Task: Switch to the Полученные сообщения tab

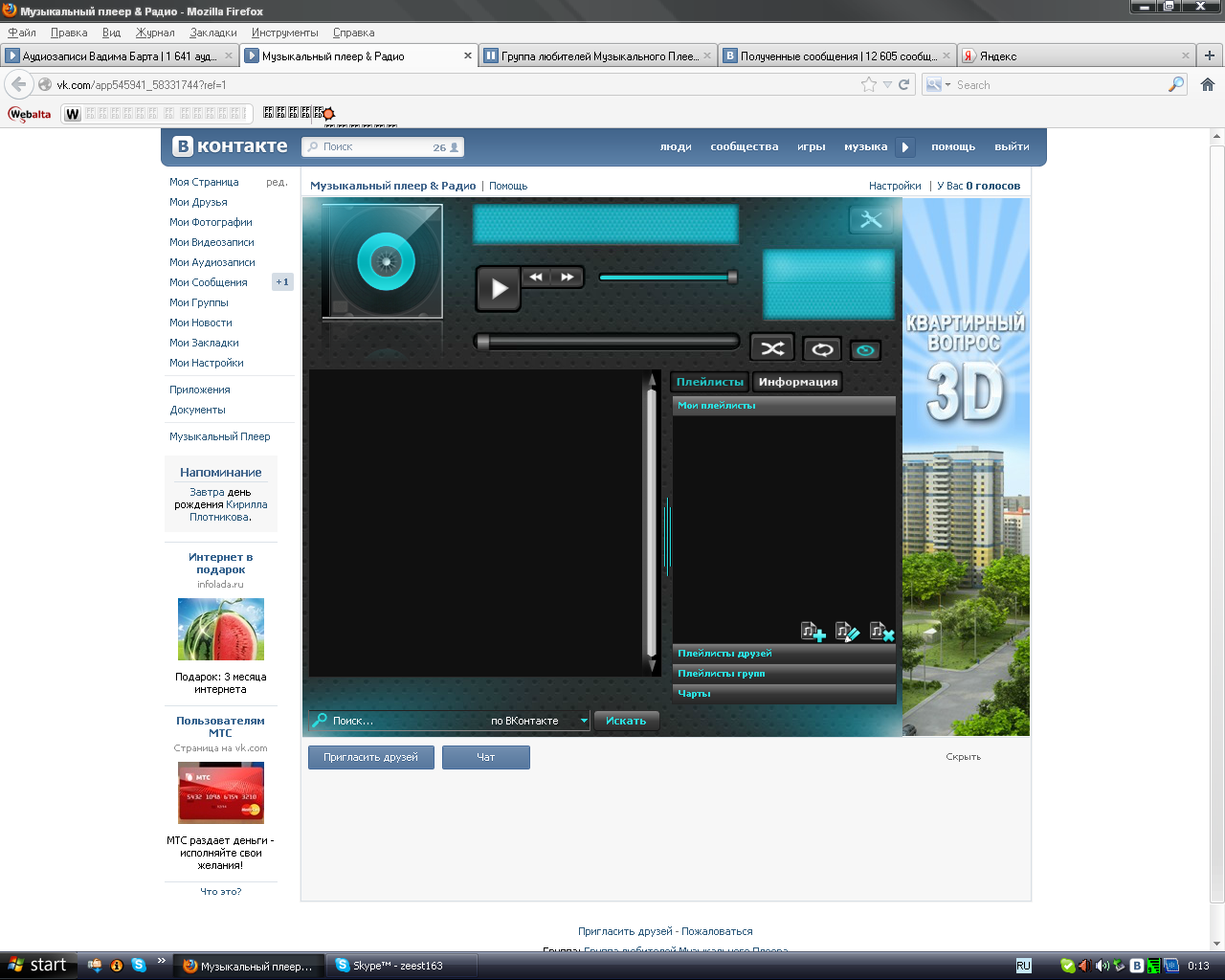Action: coord(837,56)
